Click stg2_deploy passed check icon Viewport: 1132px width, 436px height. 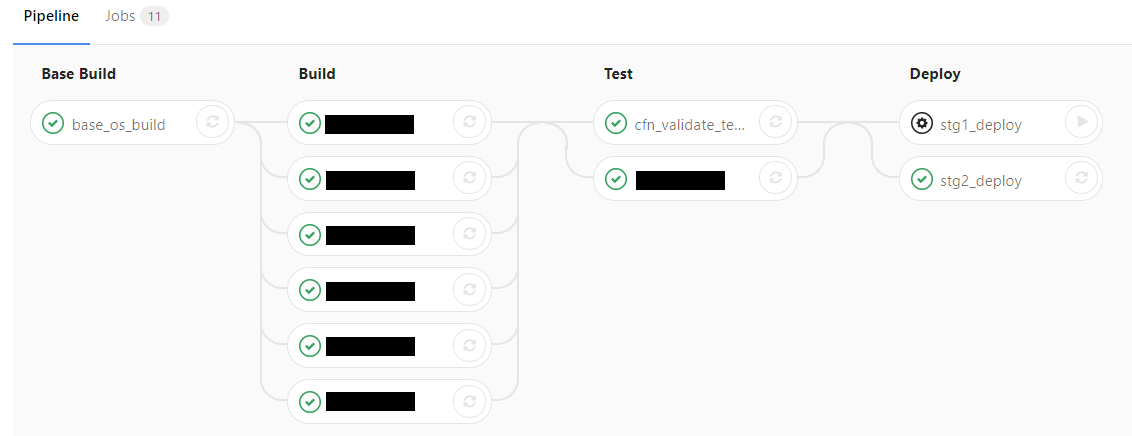[923, 180]
